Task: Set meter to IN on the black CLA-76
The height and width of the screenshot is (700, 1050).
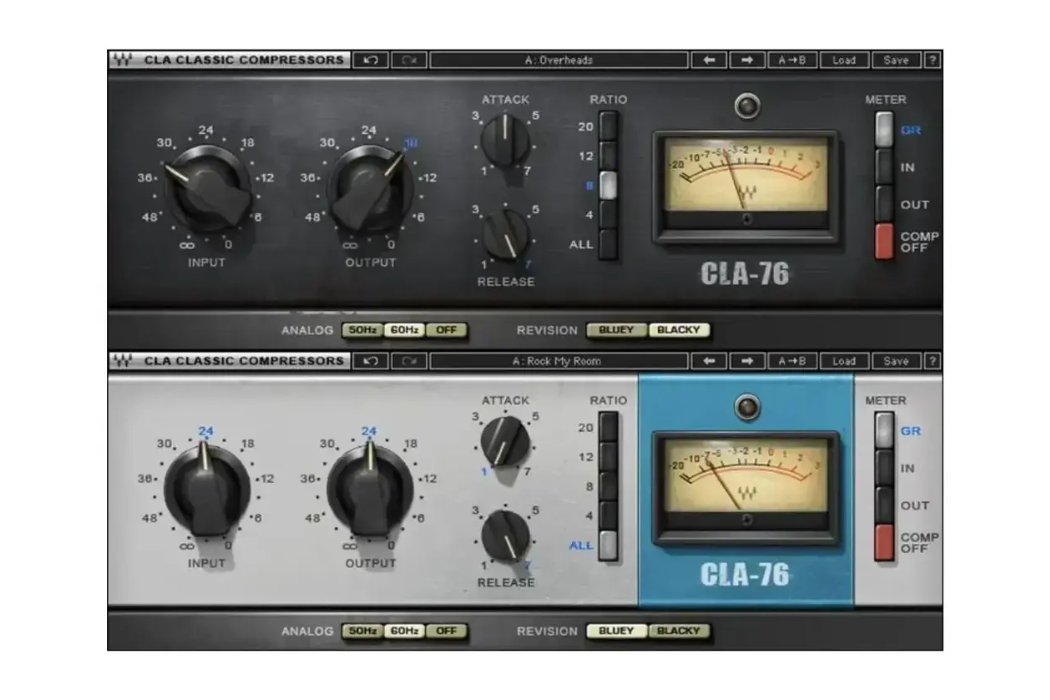Action: click(884, 167)
